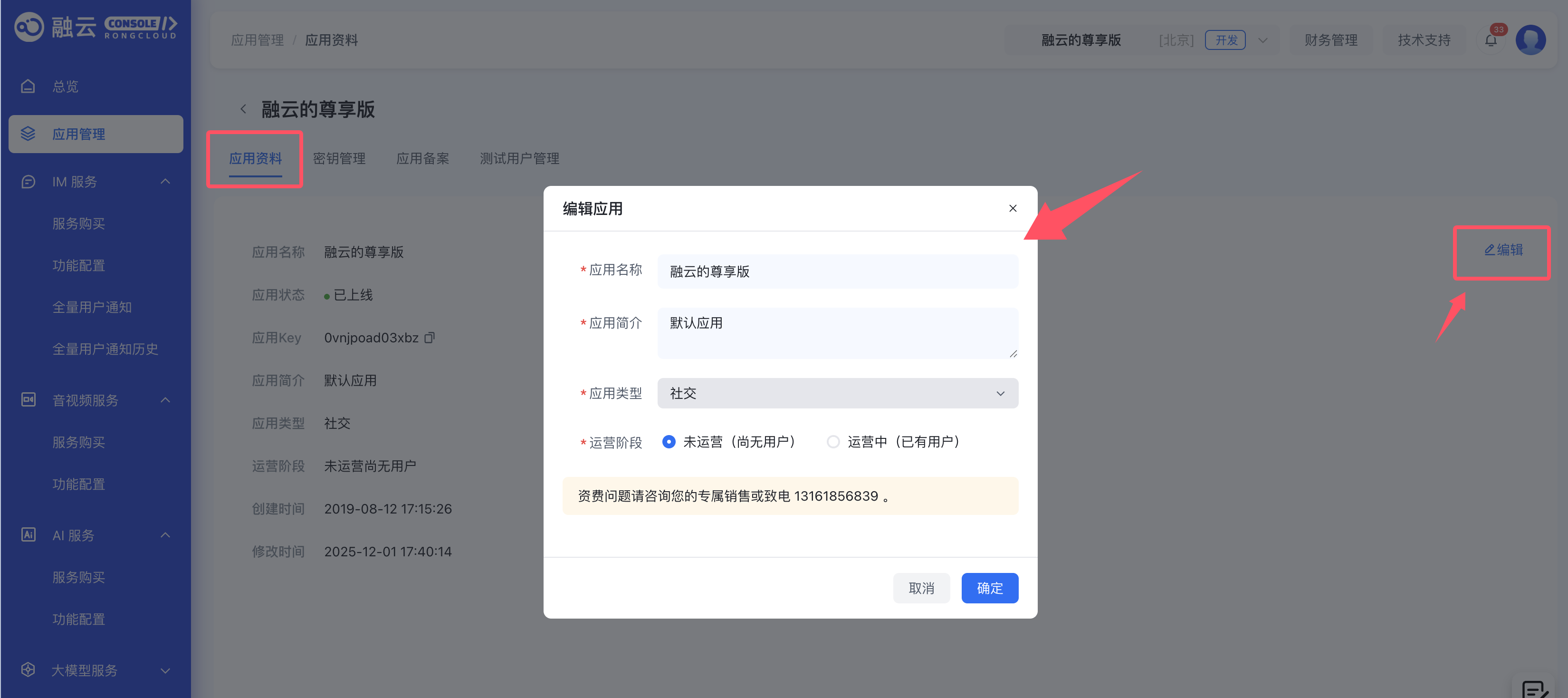This screenshot has width=1568, height=698.
Task: Expand the 大模型服务 sidebar section
Action: 165,670
